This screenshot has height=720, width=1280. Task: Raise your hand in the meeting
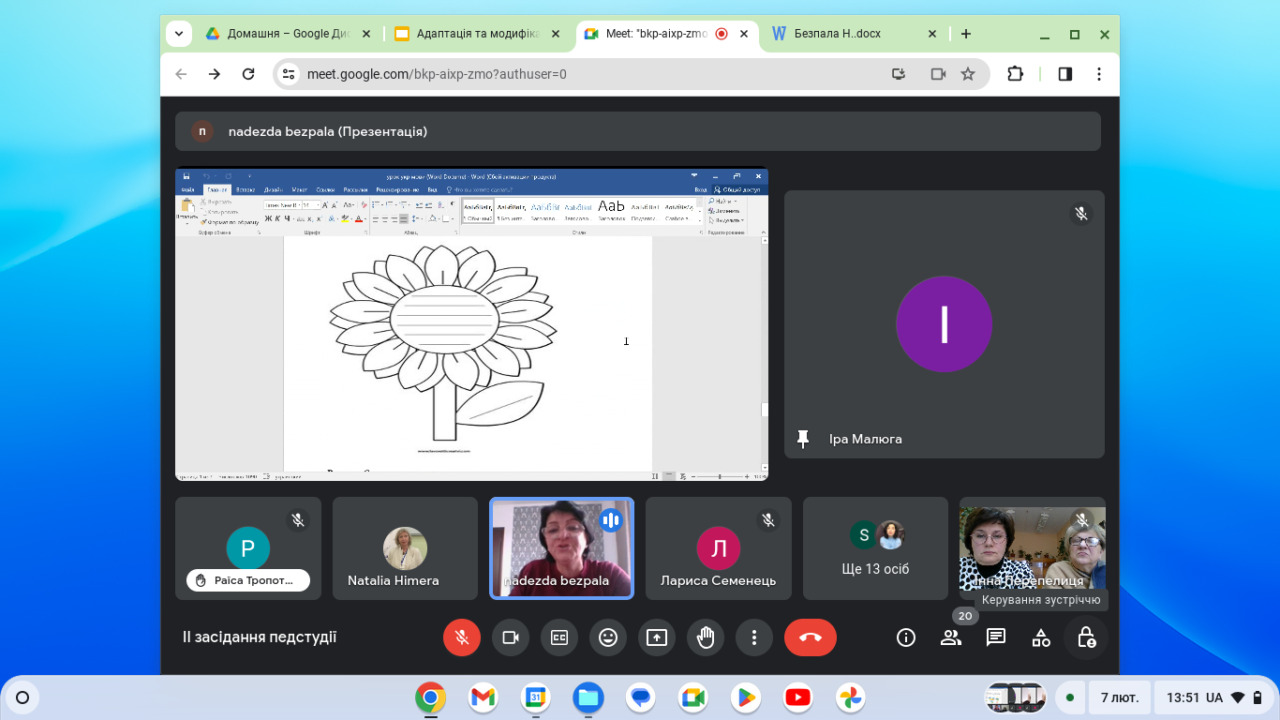click(706, 637)
